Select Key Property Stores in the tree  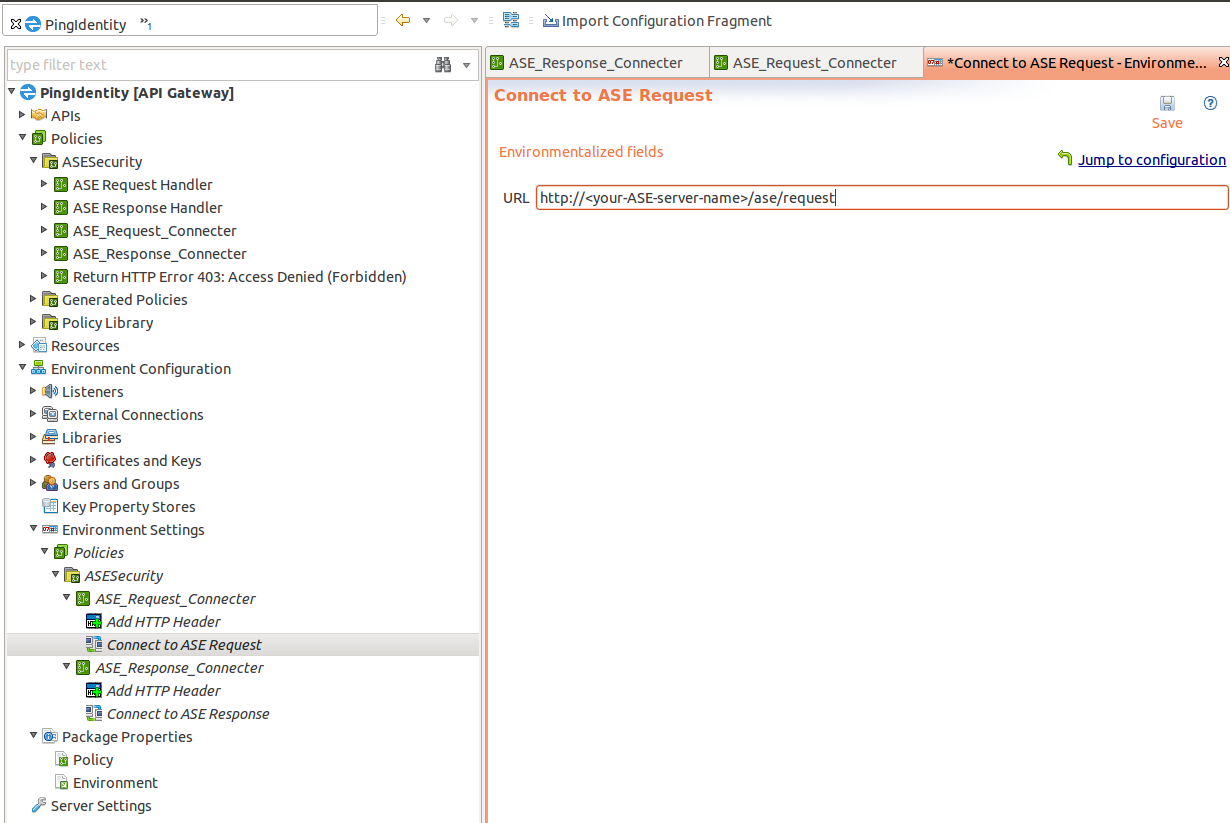[128, 507]
